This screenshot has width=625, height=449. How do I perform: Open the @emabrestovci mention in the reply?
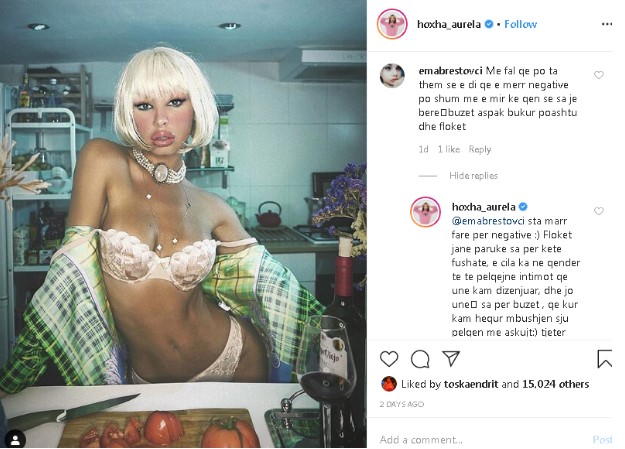click(x=488, y=221)
